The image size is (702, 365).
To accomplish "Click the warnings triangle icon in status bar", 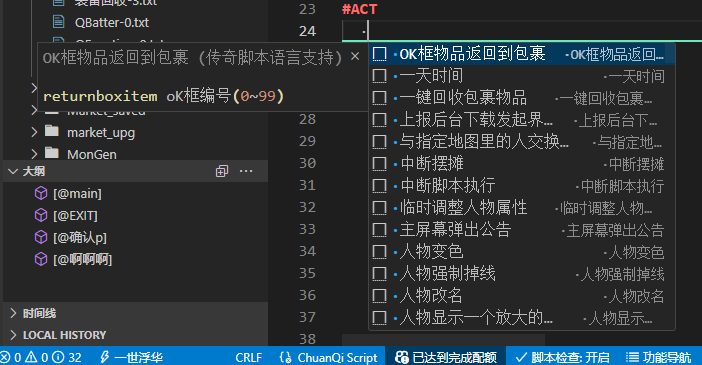I will tap(31, 357).
